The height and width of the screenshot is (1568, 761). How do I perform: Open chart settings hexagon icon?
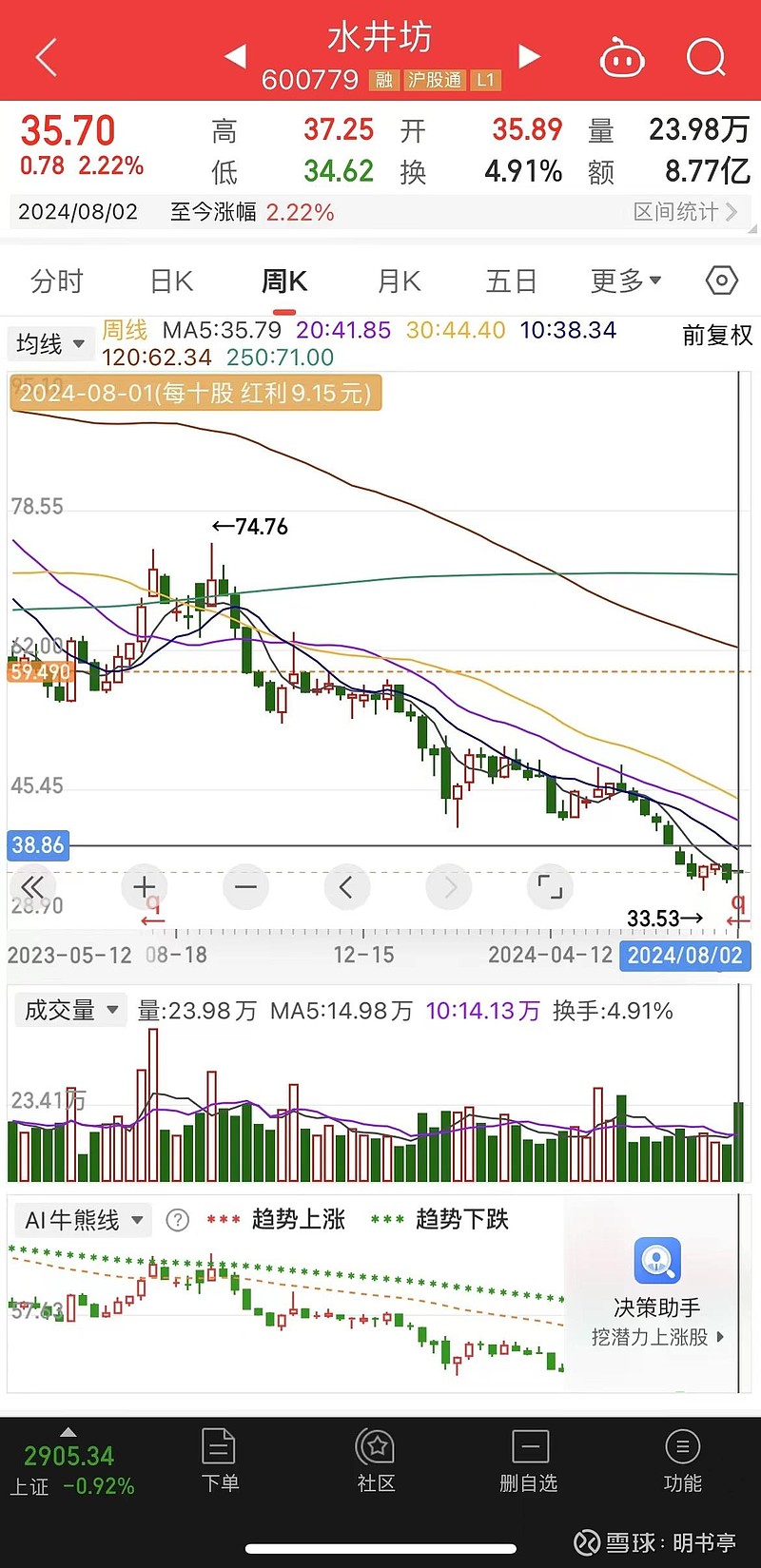coord(722,281)
